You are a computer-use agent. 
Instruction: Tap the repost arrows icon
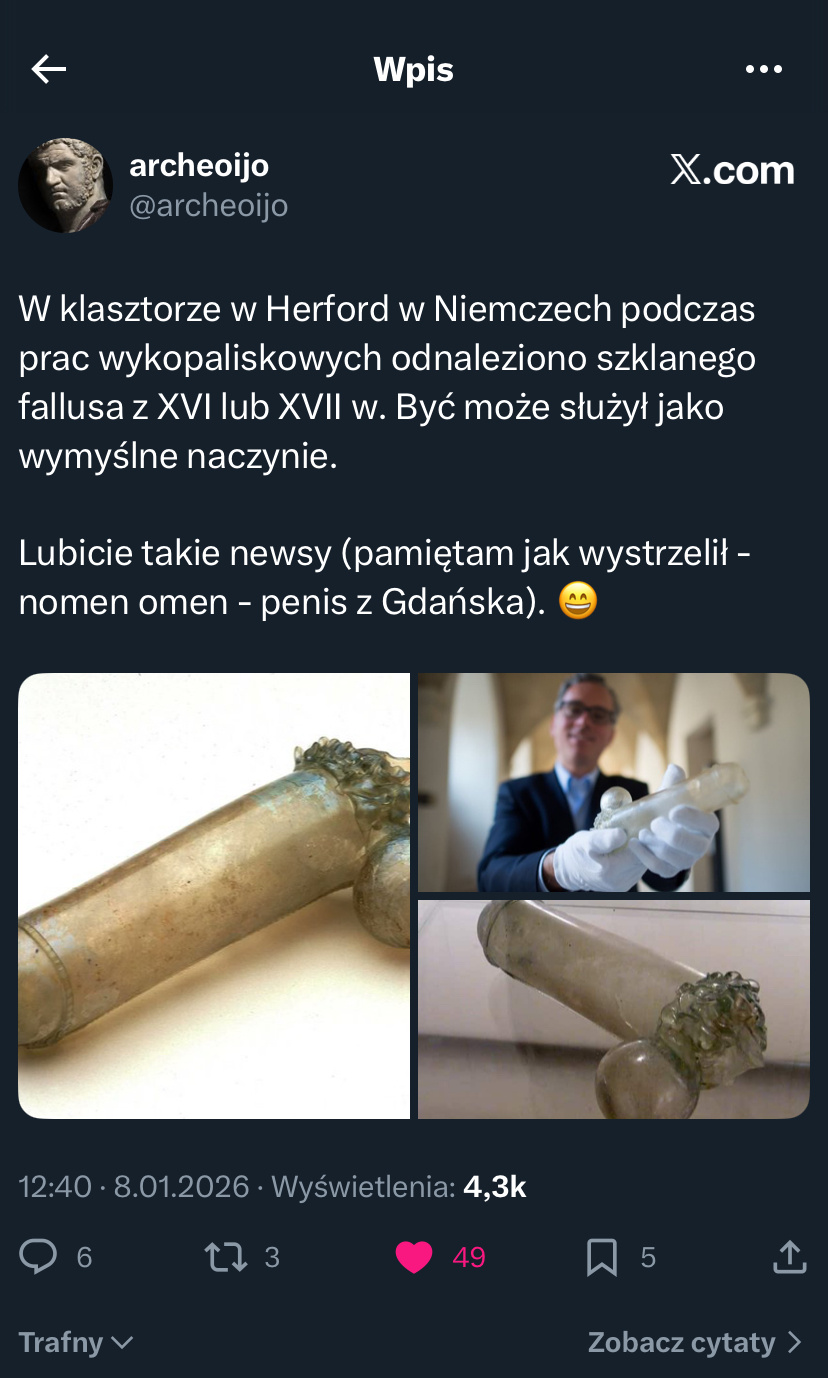coord(226,1257)
